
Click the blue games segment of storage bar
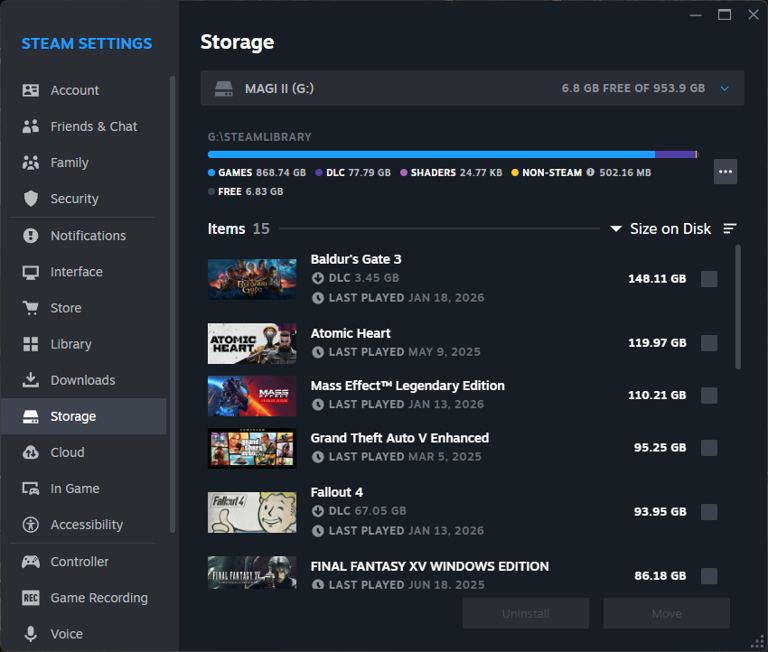pos(432,154)
